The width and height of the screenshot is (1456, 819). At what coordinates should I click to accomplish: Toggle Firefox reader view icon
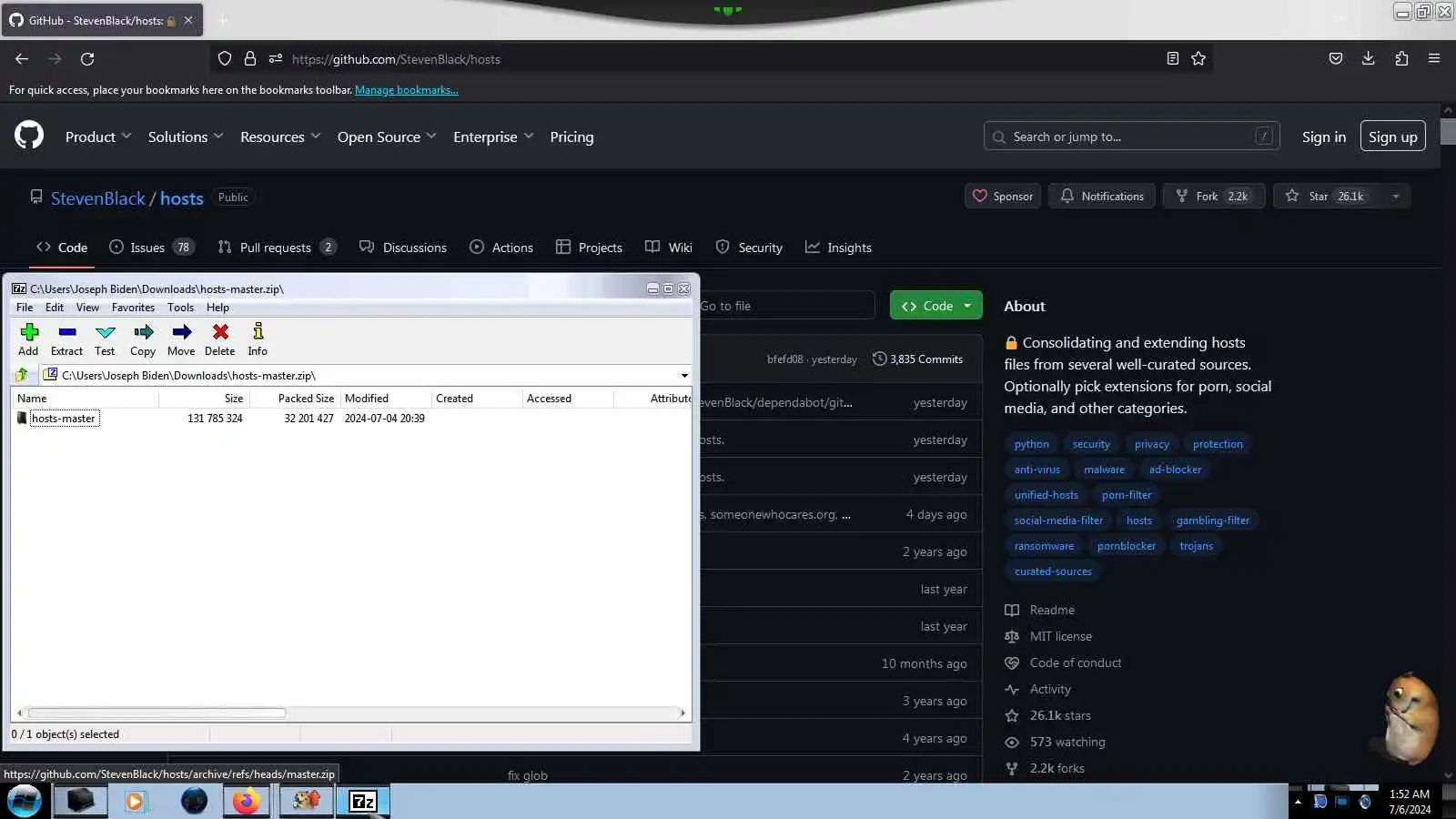coord(1173,59)
